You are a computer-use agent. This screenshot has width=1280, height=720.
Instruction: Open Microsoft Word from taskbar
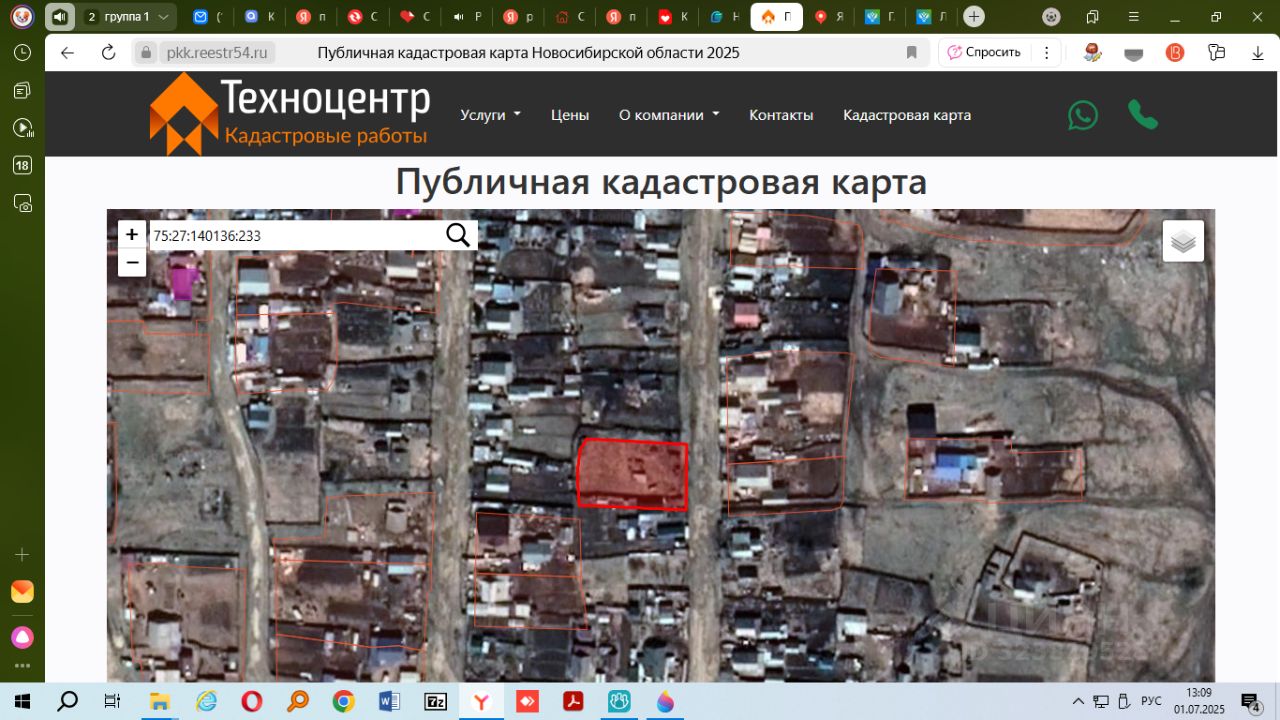[x=390, y=701]
